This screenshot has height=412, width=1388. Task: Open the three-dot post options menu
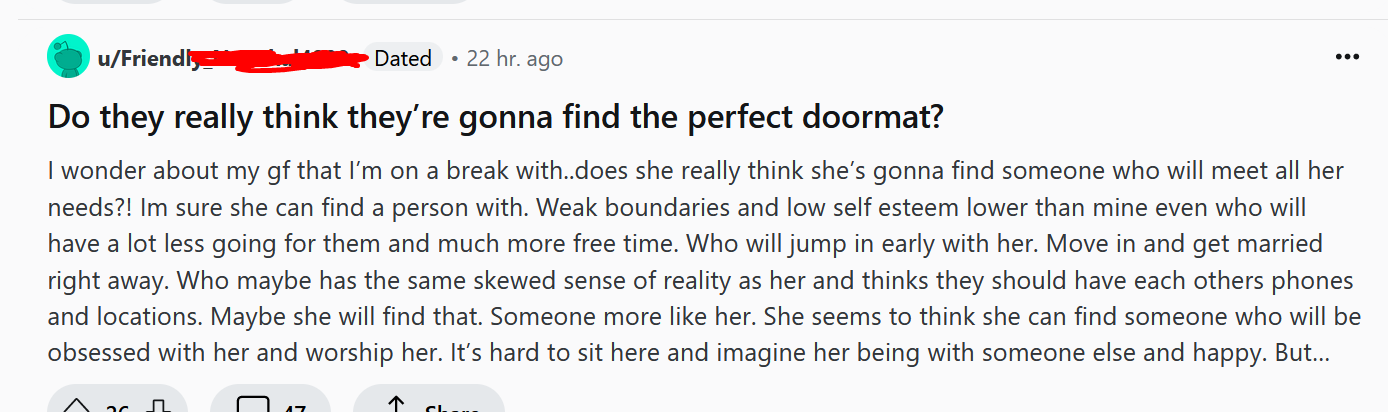[1347, 57]
